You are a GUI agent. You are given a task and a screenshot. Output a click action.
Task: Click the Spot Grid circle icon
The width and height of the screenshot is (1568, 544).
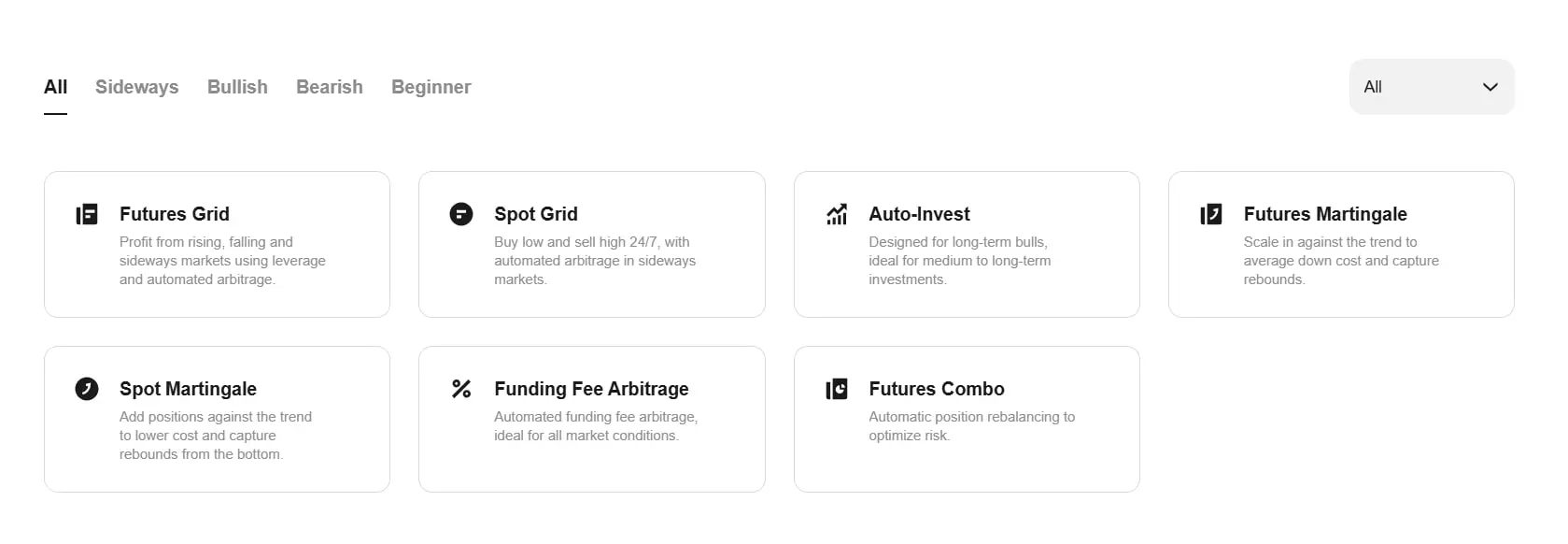point(461,215)
